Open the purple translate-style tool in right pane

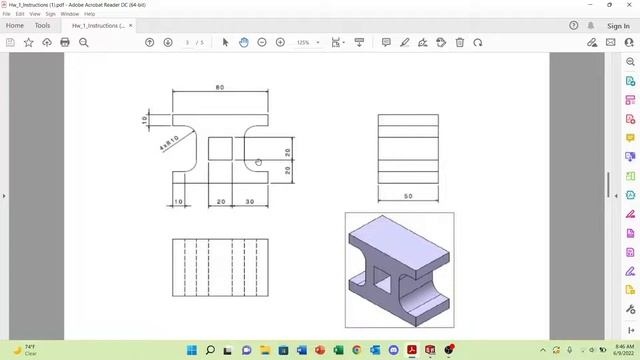[630, 157]
